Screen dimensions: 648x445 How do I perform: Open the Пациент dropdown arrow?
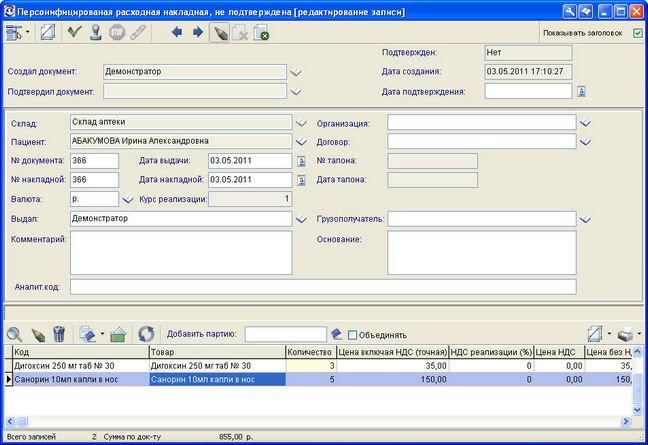pyautogui.click(x=301, y=142)
